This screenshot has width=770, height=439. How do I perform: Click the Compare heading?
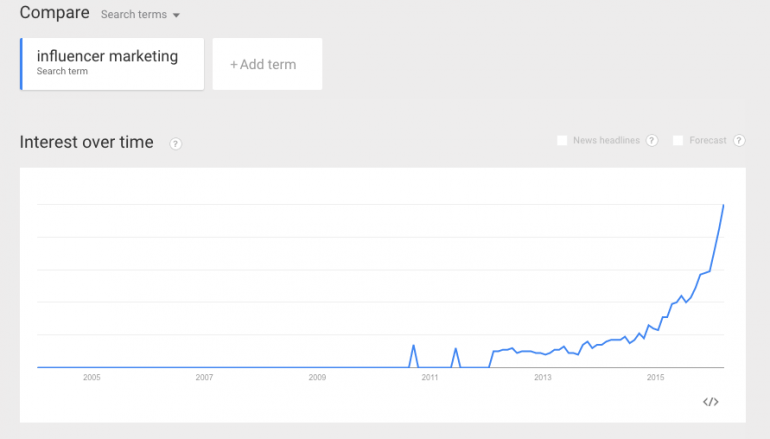pyautogui.click(x=55, y=13)
